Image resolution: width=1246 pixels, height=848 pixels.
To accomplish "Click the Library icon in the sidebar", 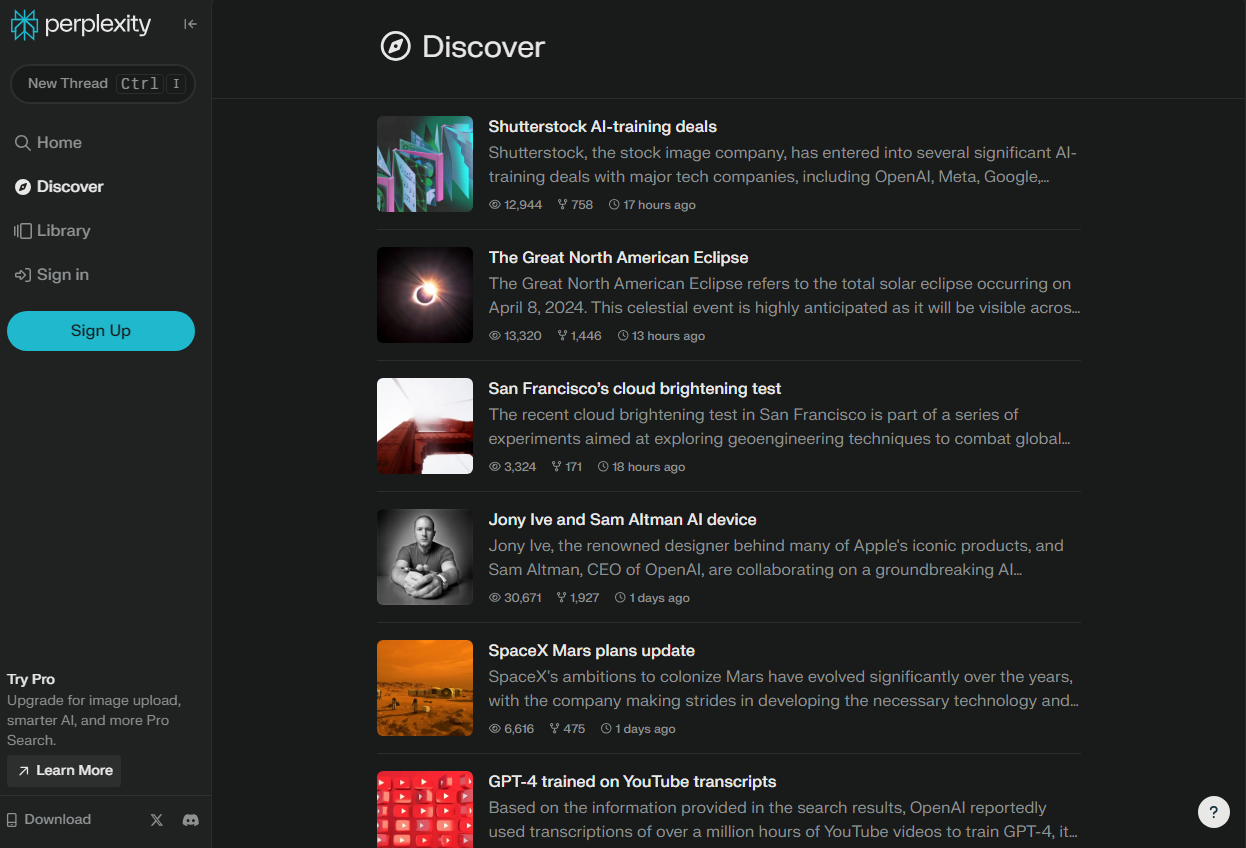I will [x=22, y=231].
